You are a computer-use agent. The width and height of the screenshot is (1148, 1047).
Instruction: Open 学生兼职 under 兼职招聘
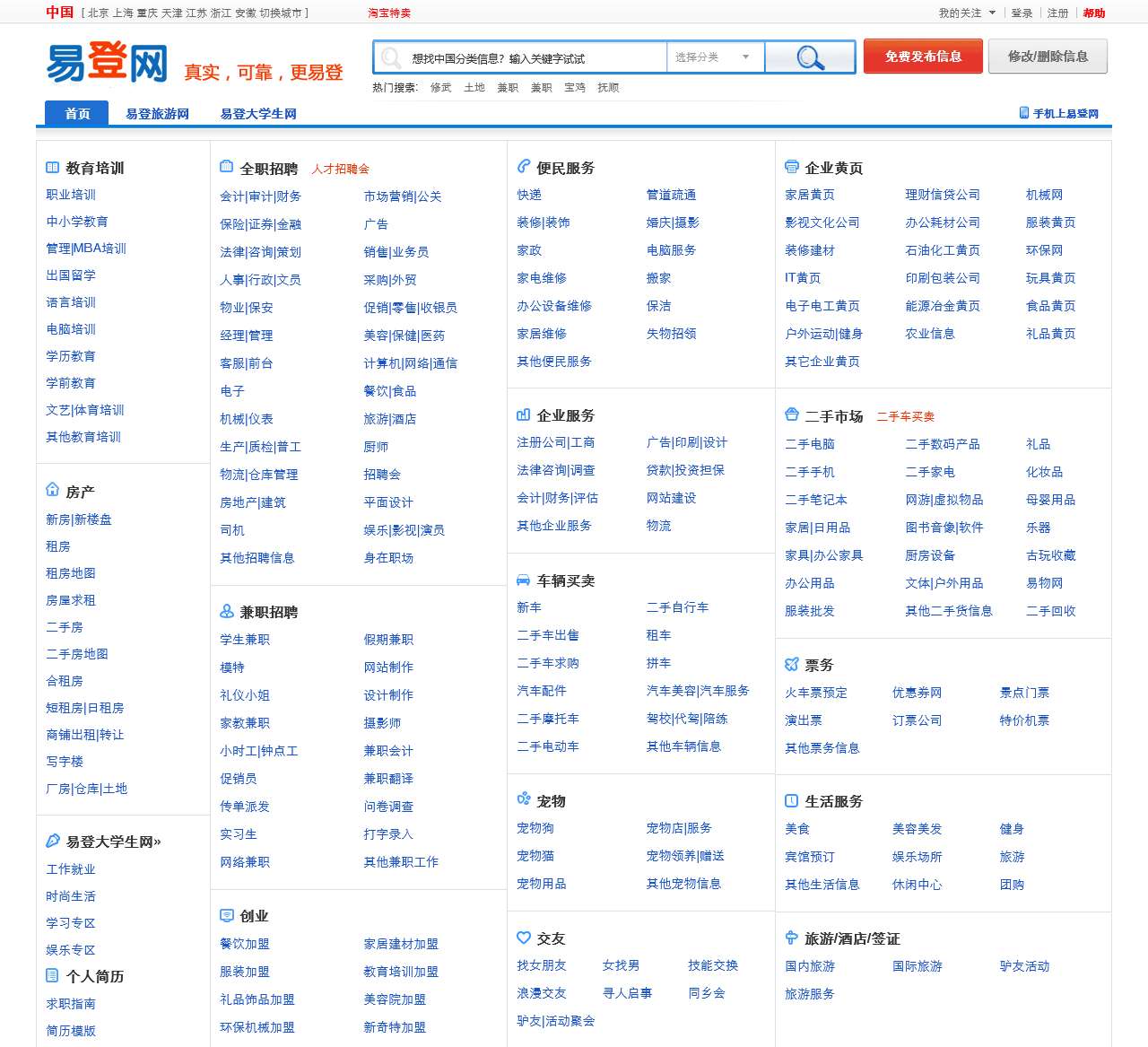(245, 640)
